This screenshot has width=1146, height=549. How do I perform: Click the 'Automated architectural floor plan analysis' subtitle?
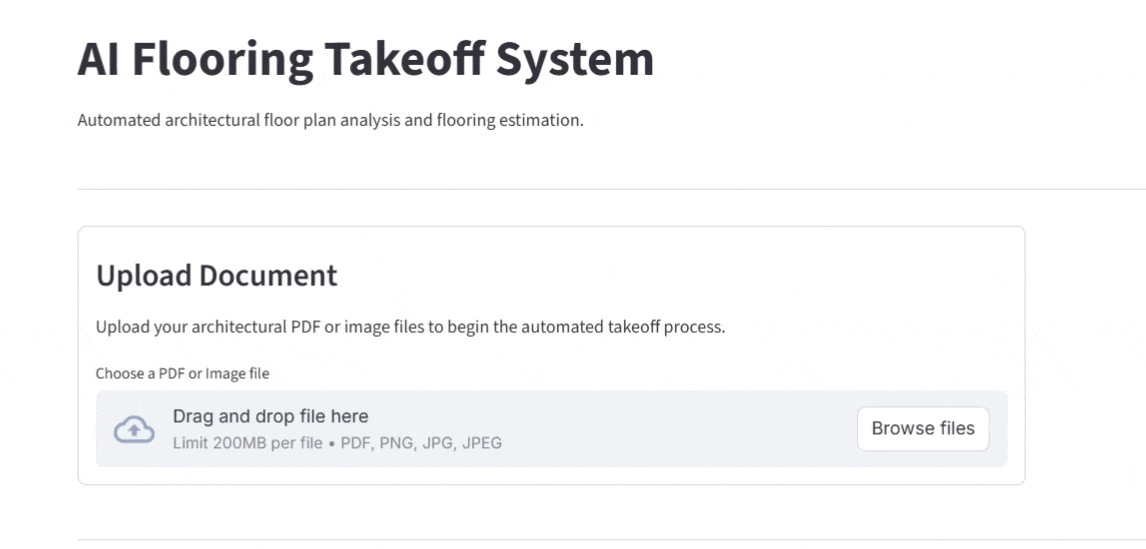tap(330, 121)
